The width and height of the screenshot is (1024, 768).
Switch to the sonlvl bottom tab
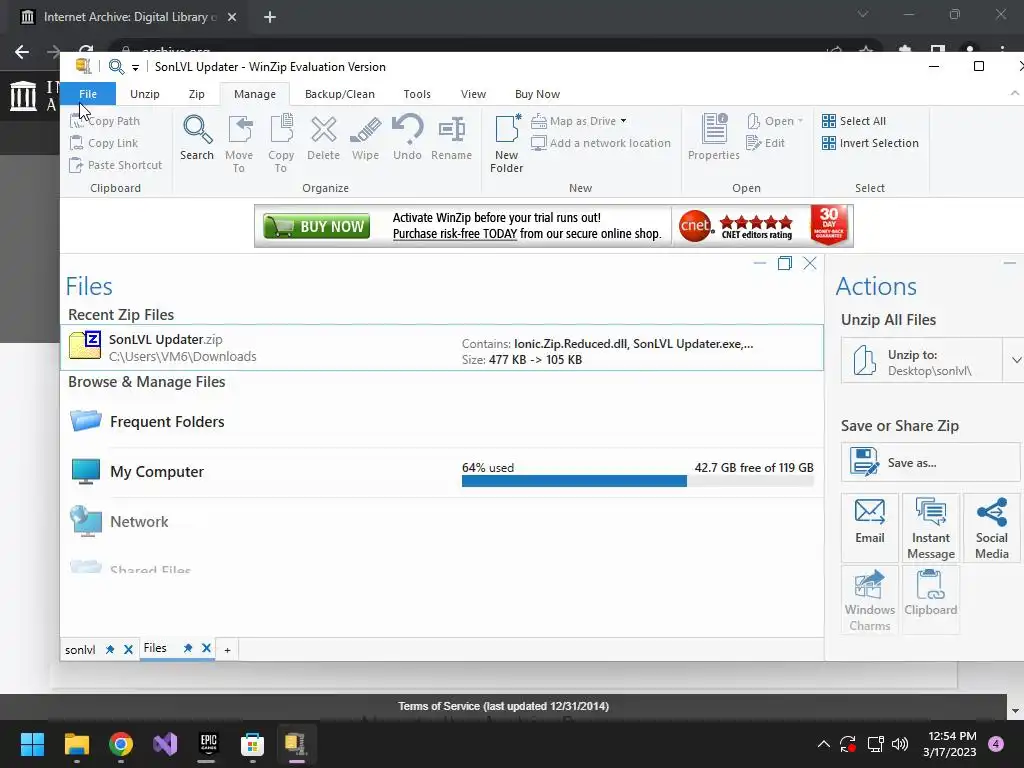tap(80, 650)
